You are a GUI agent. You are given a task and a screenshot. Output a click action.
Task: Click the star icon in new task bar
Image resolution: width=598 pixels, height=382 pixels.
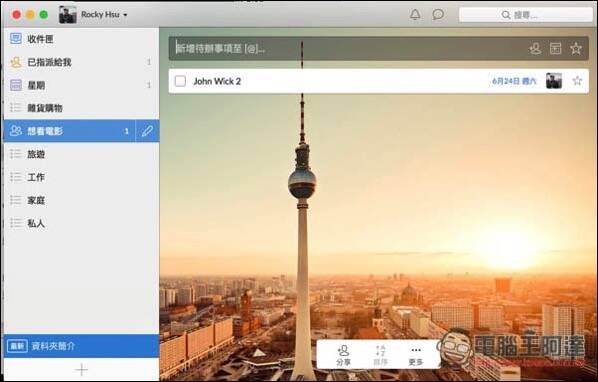coord(576,48)
